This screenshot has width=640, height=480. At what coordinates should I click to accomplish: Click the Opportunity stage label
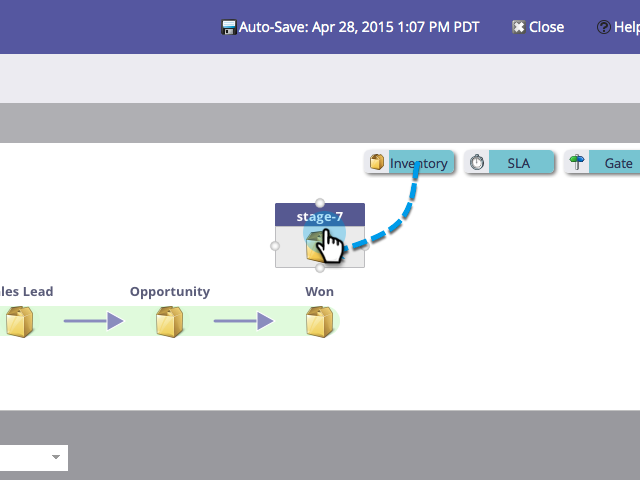[170, 291]
